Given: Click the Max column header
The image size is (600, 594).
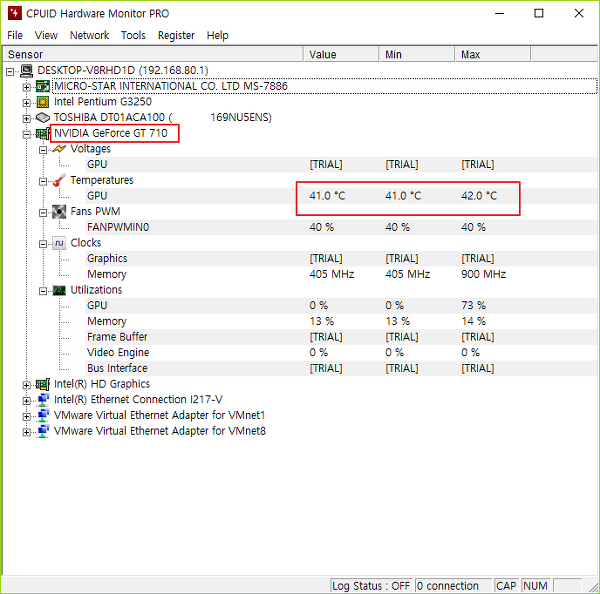Looking at the screenshot, I should pos(493,54).
